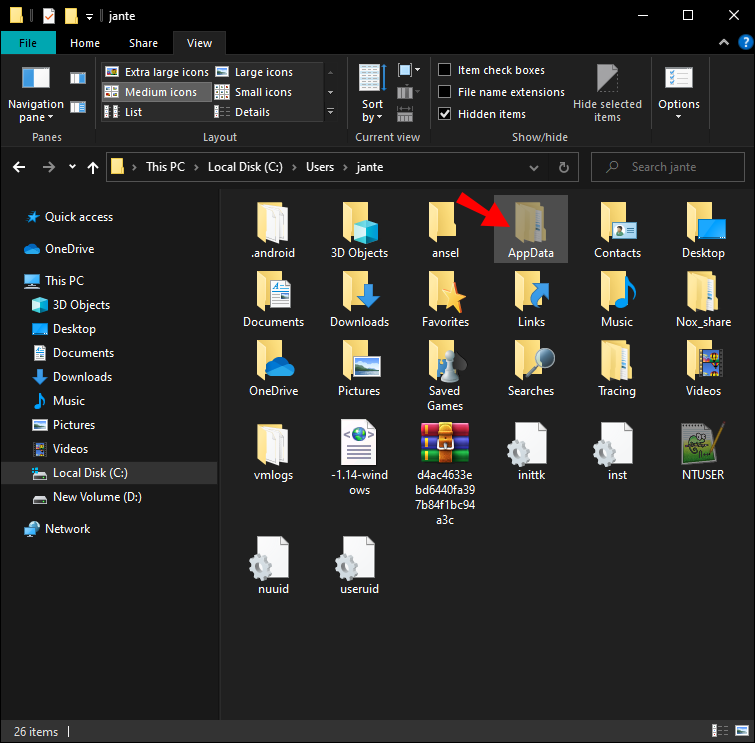Image resolution: width=755 pixels, height=743 pixels.
Task: Open the WinRAR archive file d4ac4633e
Action: [x=445, y=443]
